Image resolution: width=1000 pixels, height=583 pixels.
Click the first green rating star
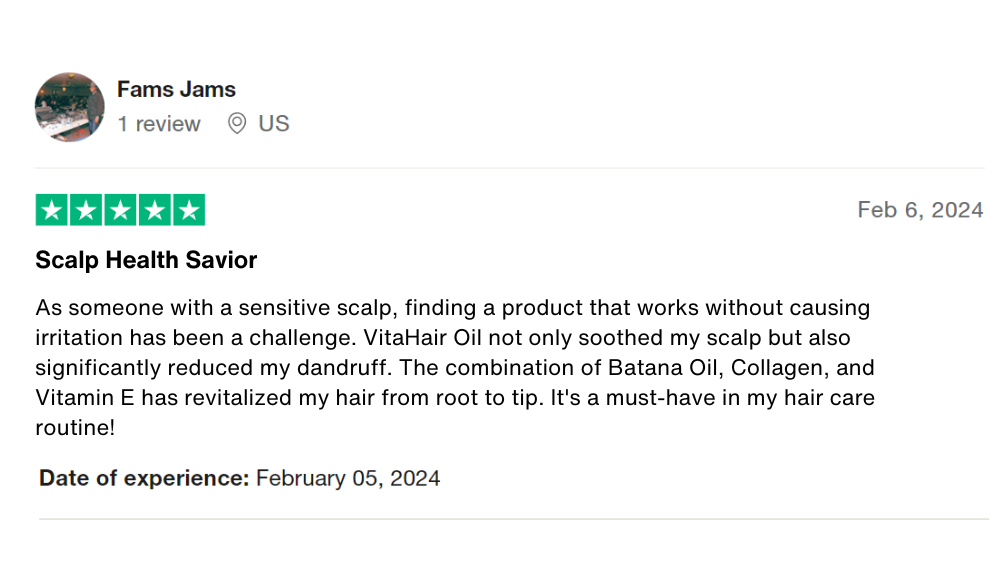coord(52,211)
